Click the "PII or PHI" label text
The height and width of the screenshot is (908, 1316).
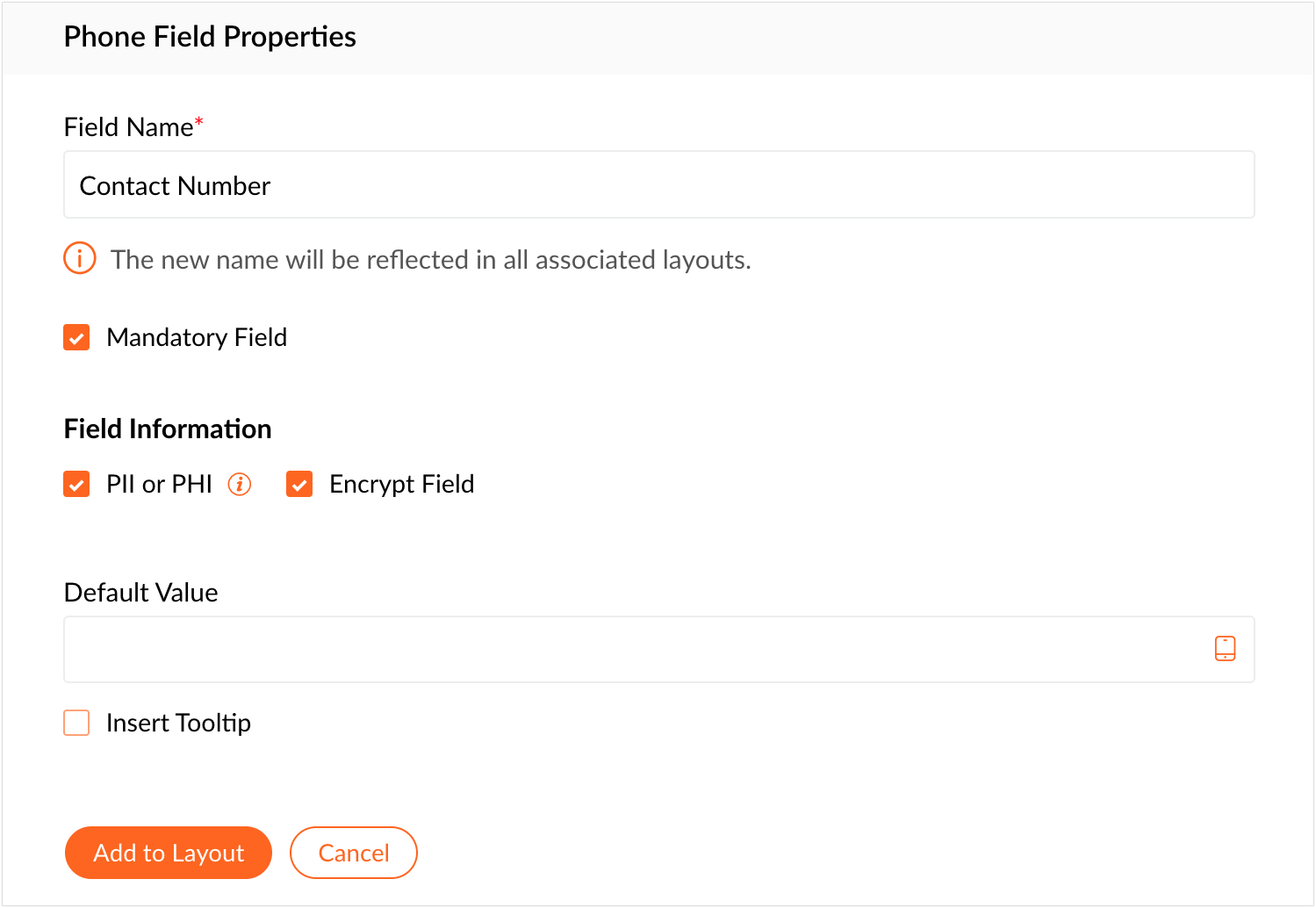159,484
